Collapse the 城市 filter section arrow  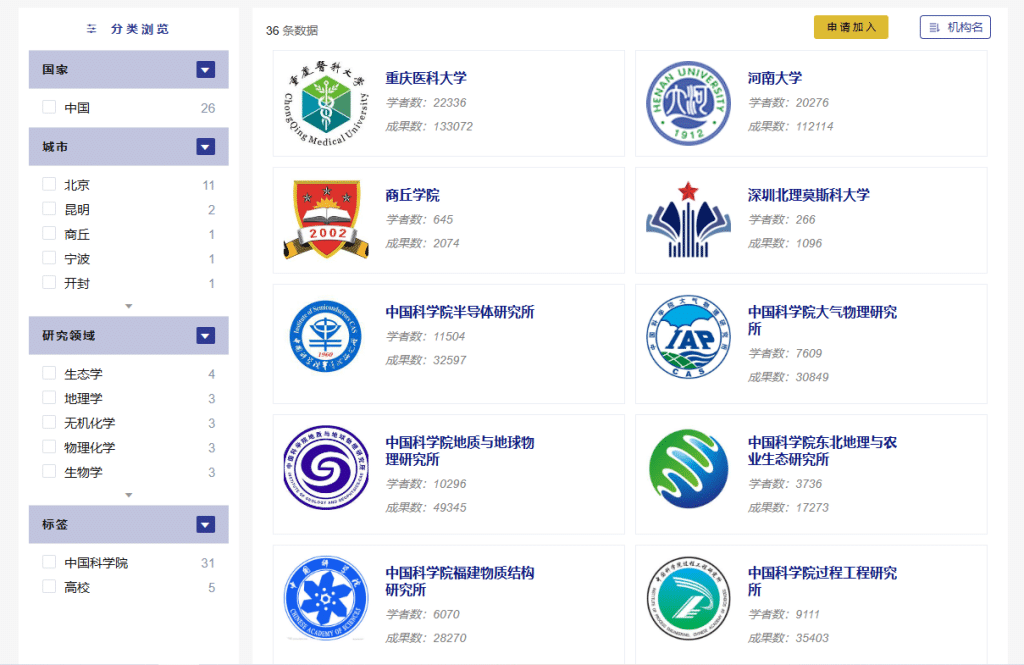tap(206, 146)
